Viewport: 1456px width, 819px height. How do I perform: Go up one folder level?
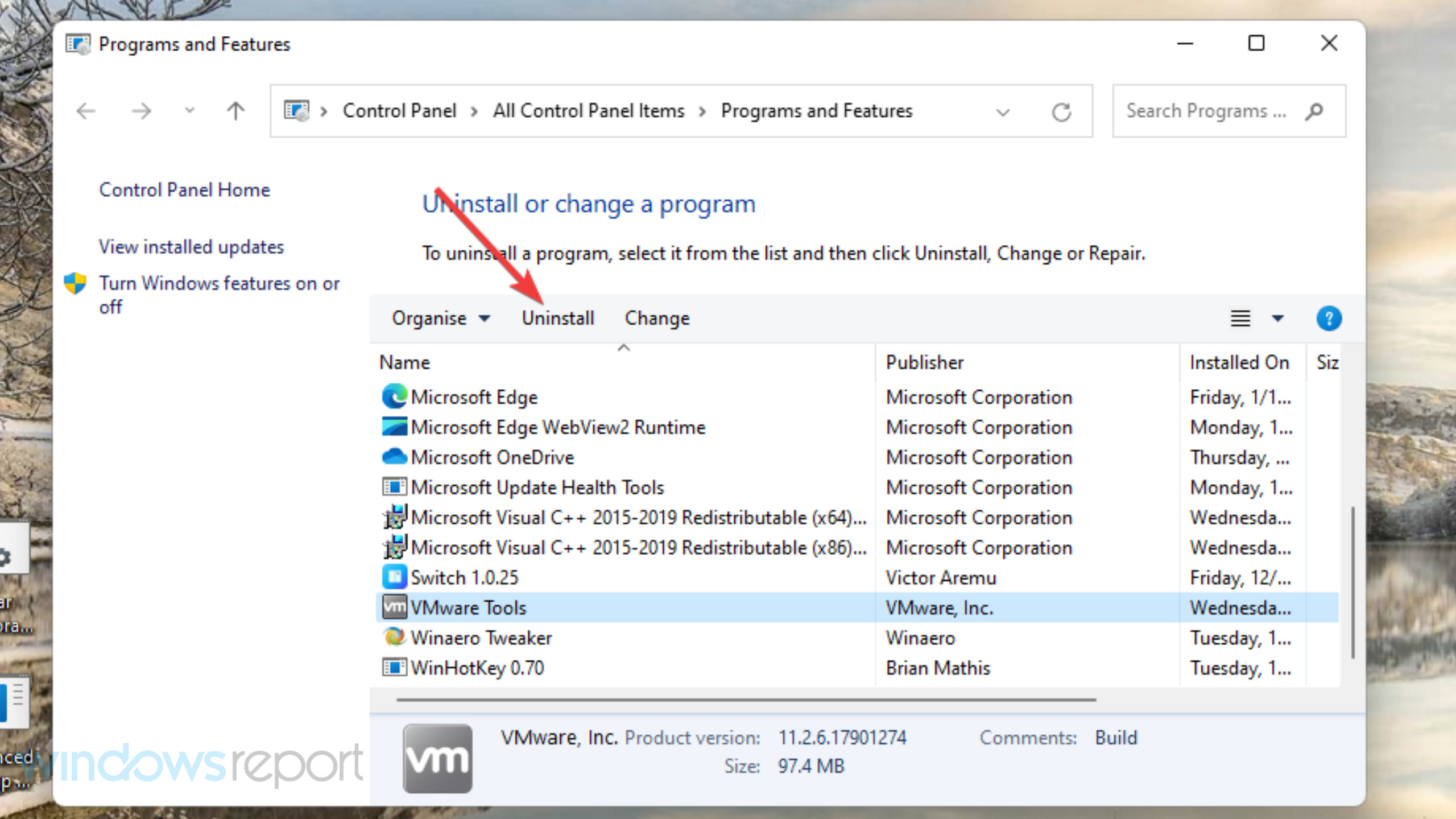[235, 111]
